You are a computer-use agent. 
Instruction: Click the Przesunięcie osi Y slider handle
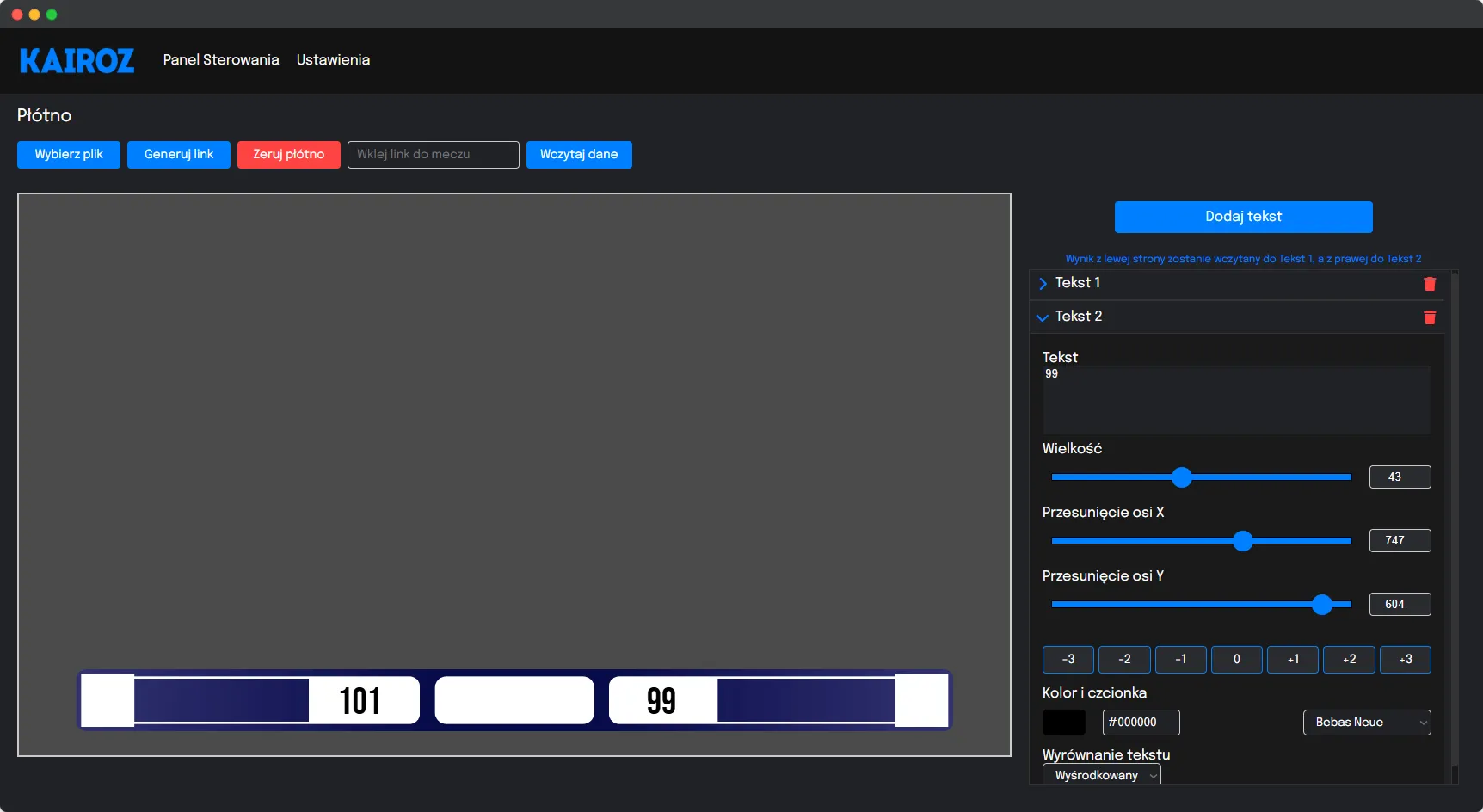(x=1322, y=605)
